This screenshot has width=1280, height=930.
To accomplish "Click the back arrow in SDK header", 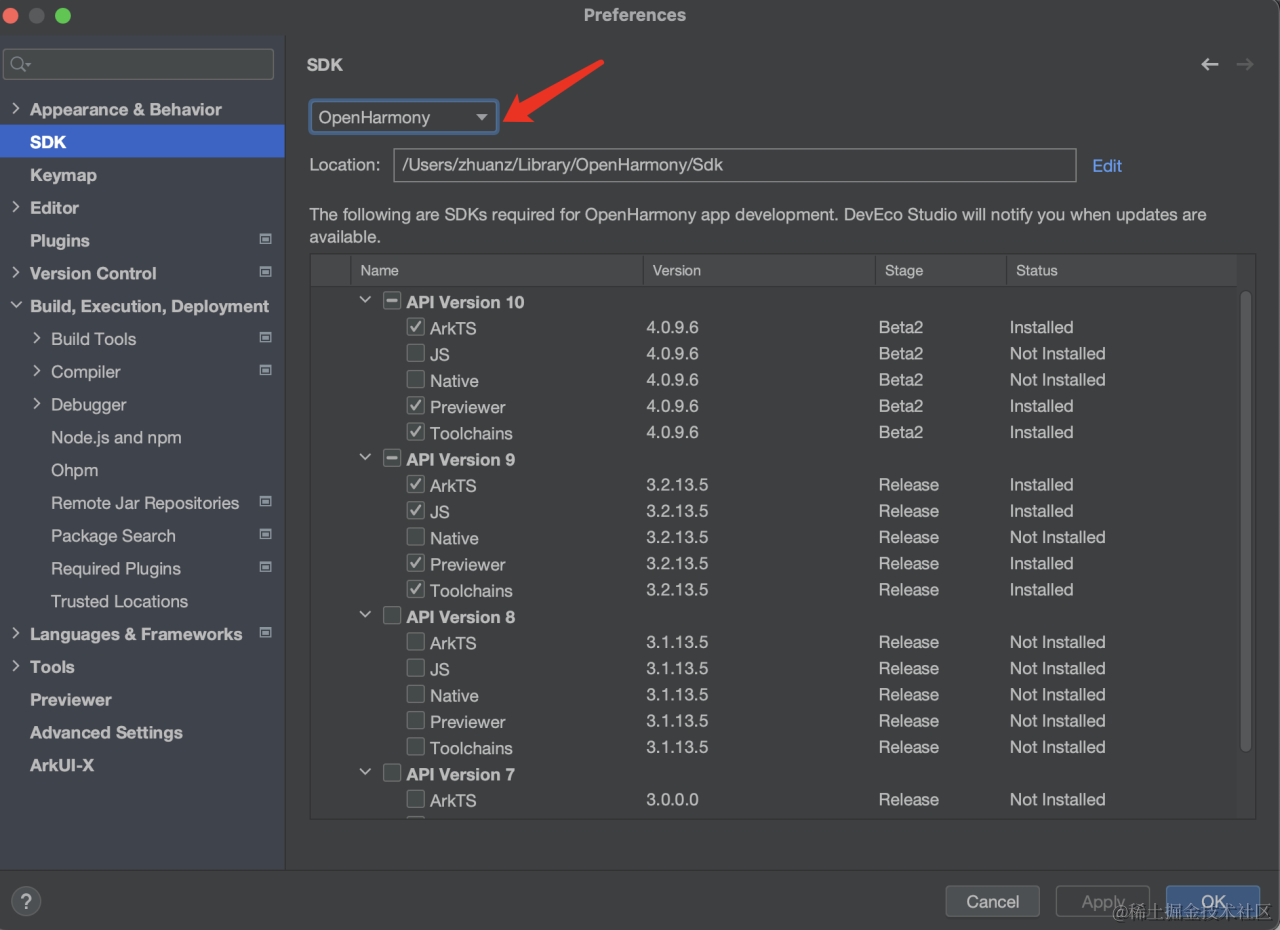I will (1210, 65).
